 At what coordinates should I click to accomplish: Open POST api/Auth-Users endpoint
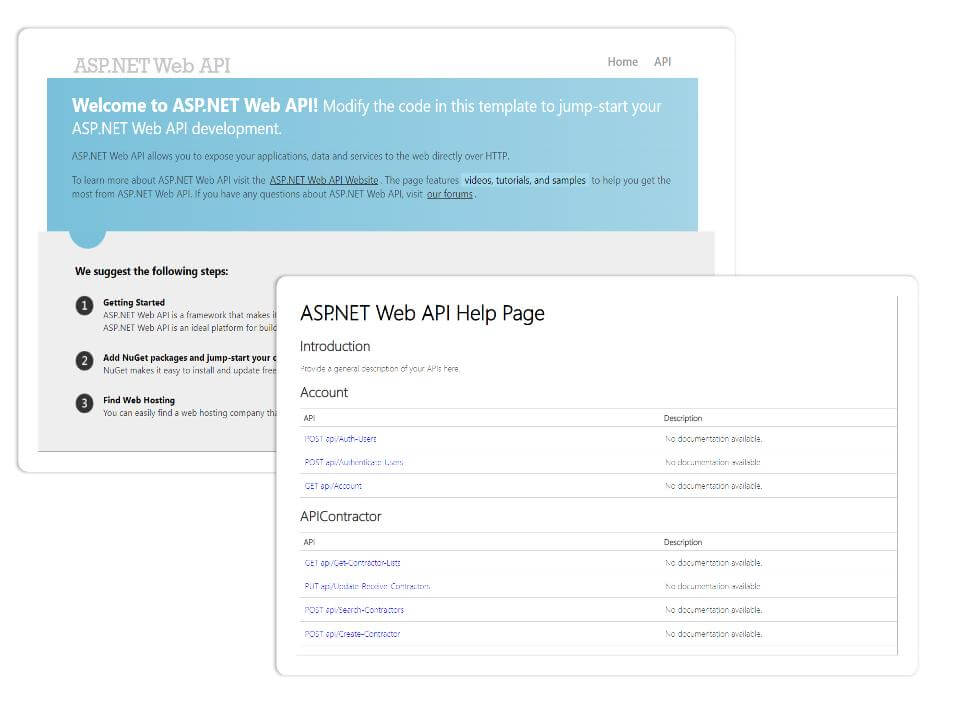[x=340, y=439]
